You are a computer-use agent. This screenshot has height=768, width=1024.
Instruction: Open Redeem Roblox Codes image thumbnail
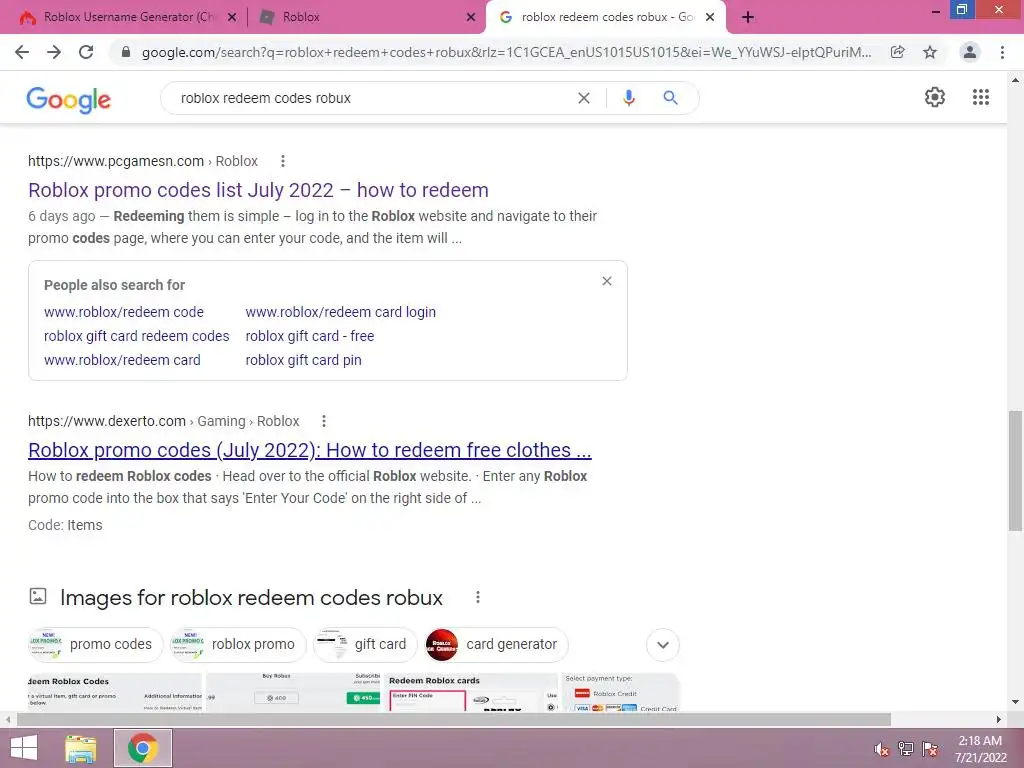pyautogui.click(x=115, y=693)
